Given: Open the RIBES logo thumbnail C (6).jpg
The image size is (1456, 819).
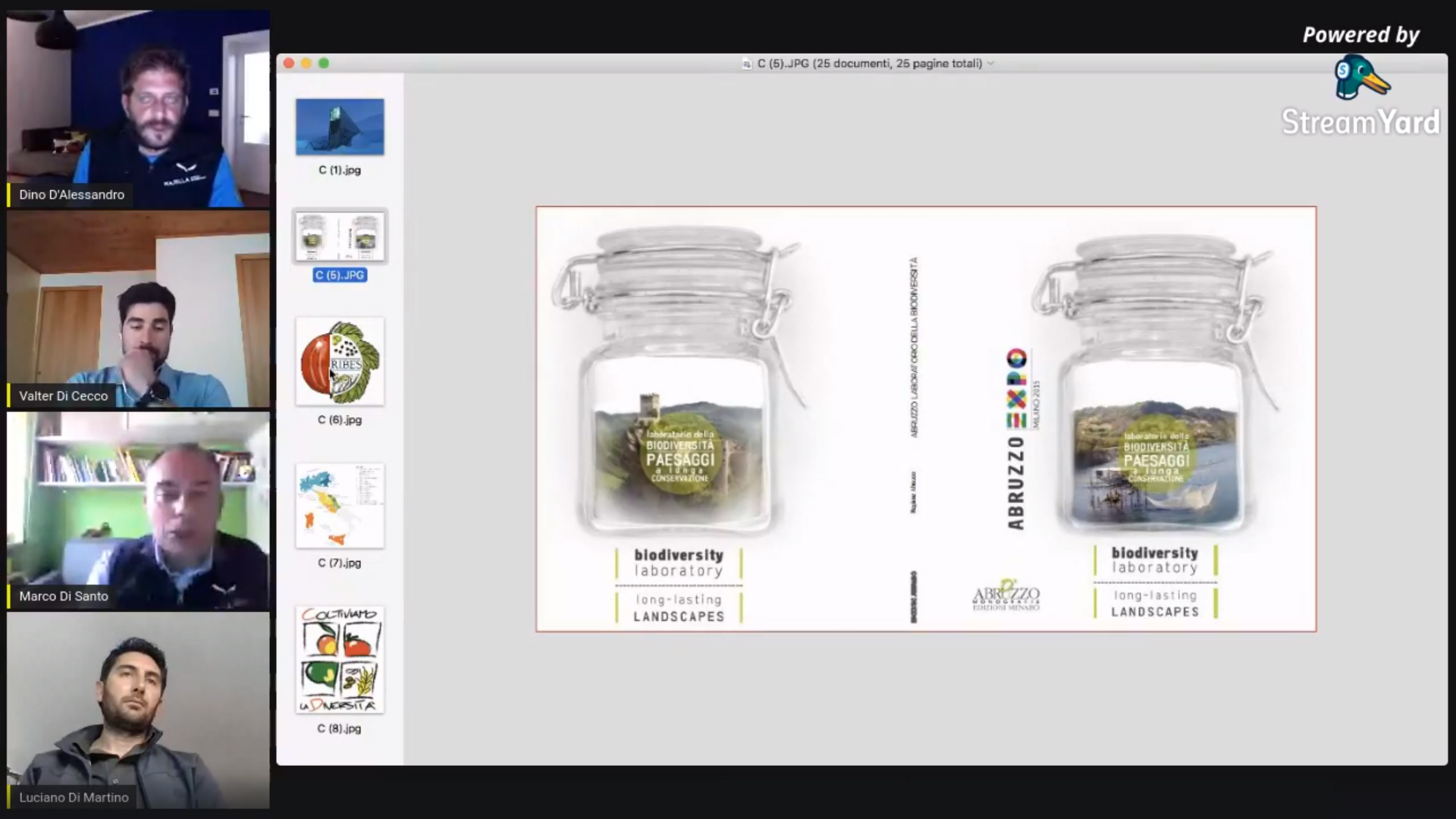Looking at the screenshot, I should [x=340, y=361].
